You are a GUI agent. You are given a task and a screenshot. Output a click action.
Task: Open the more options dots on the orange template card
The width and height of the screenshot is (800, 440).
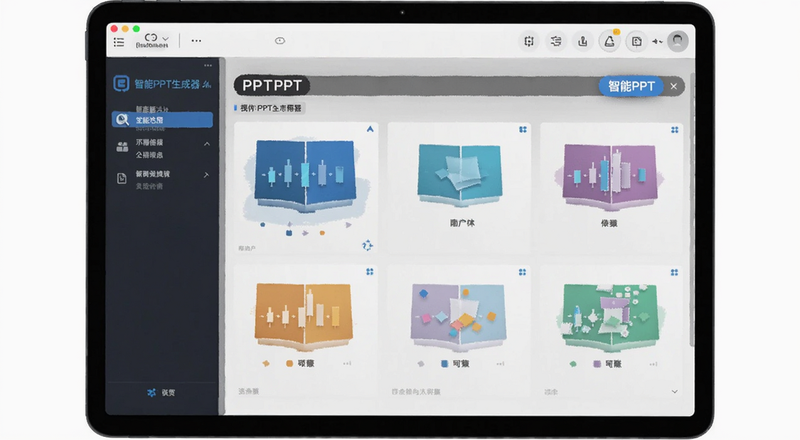coord(347,363)
